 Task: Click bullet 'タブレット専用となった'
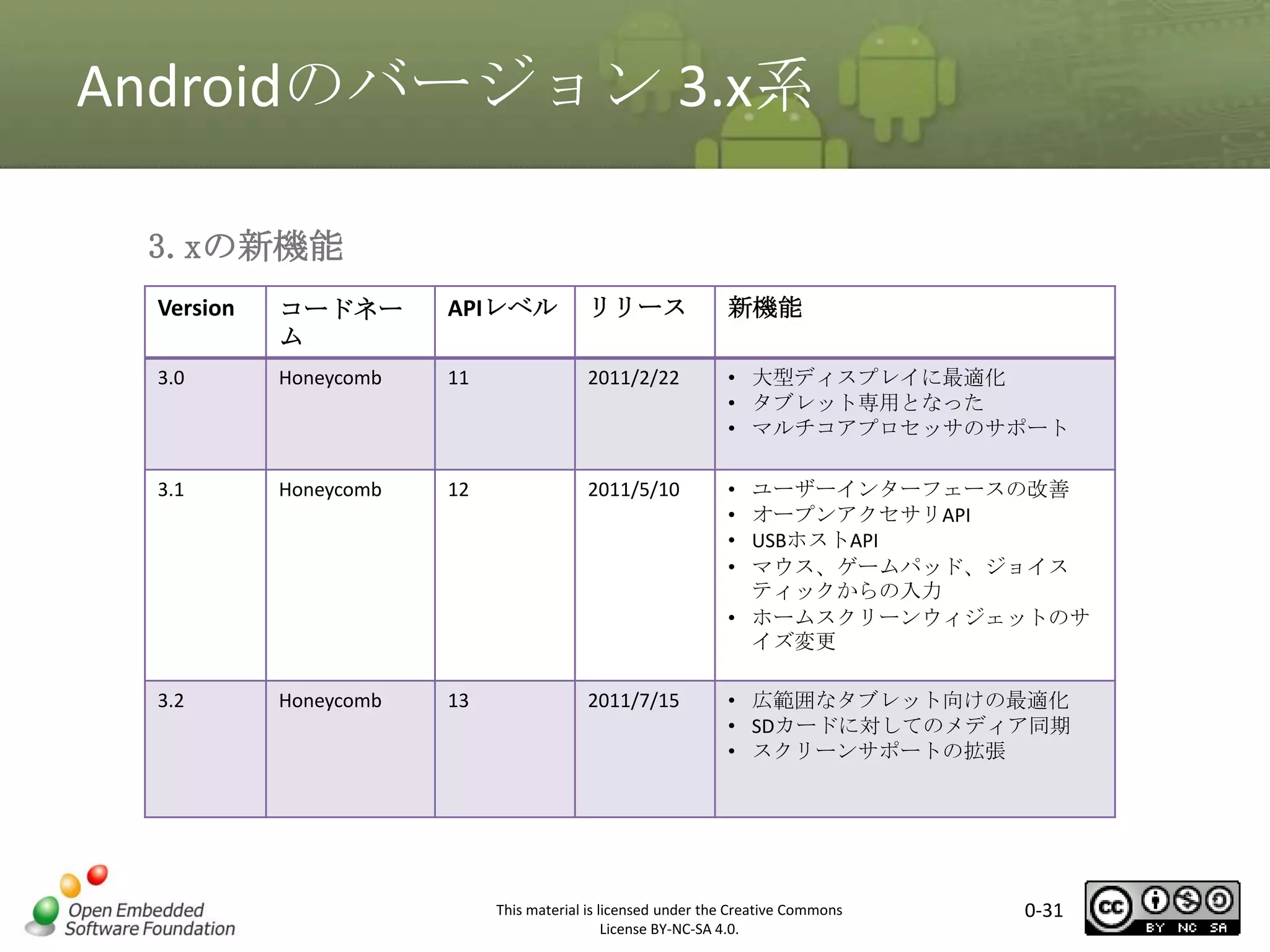(x=868, y=402)
